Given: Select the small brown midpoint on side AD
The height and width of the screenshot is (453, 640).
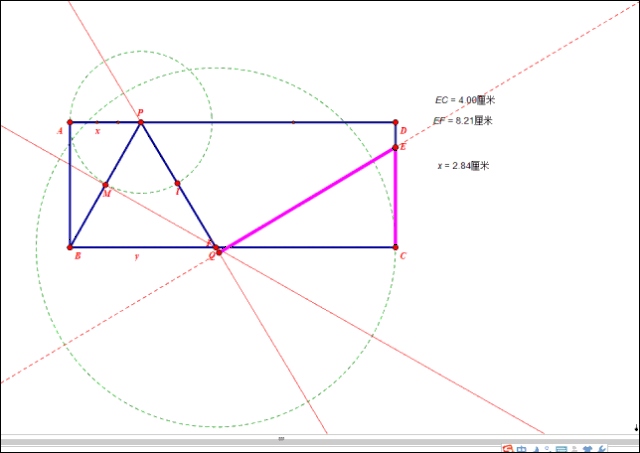Looking at the screenshot, I should click(x=293, y=122).
